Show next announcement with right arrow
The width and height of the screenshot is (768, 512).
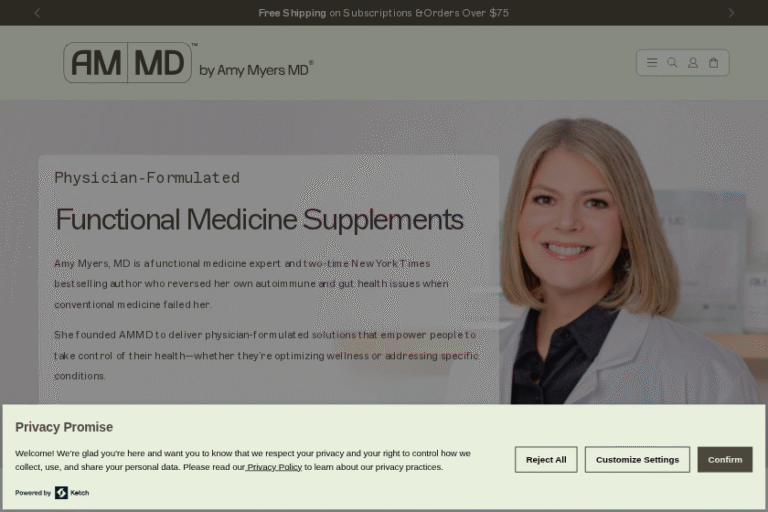pyautogui.click(x=731, y=13)
